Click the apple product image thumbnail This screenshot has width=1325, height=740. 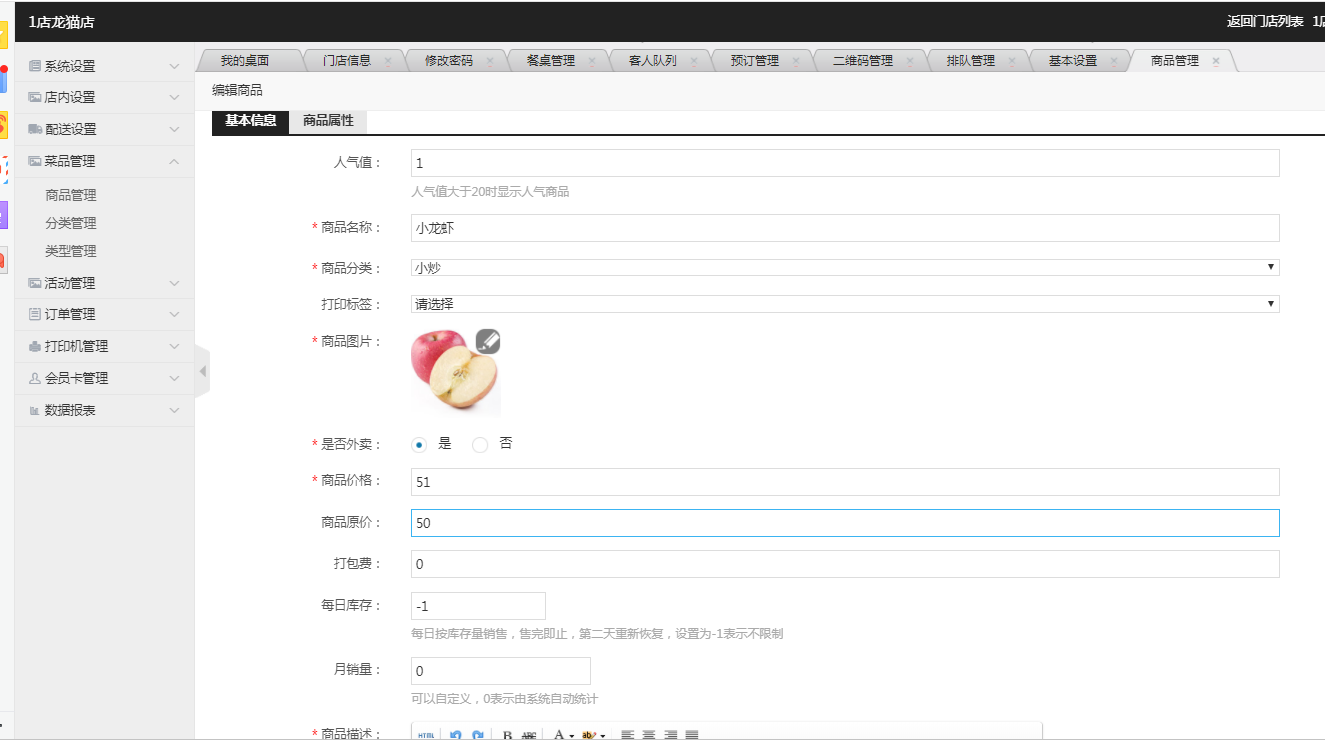(x=455, y=372)
